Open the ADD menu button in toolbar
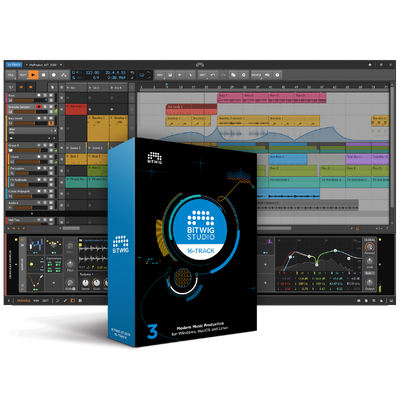Screen dimensions: 400x400 [x=160, y=75]
